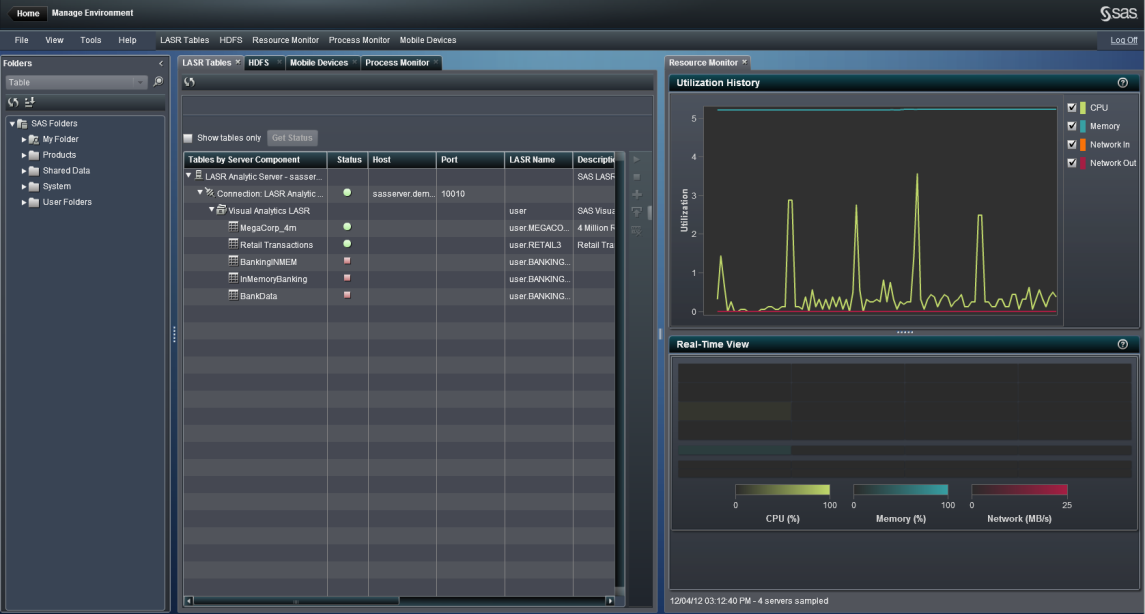
Task: Click the stop icon beside table
Action: point(637,177)
